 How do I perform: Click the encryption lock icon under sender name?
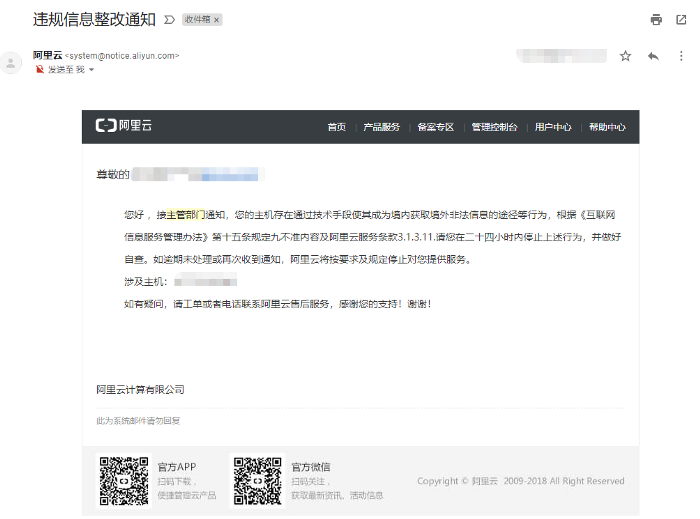[x=40, y=70]
